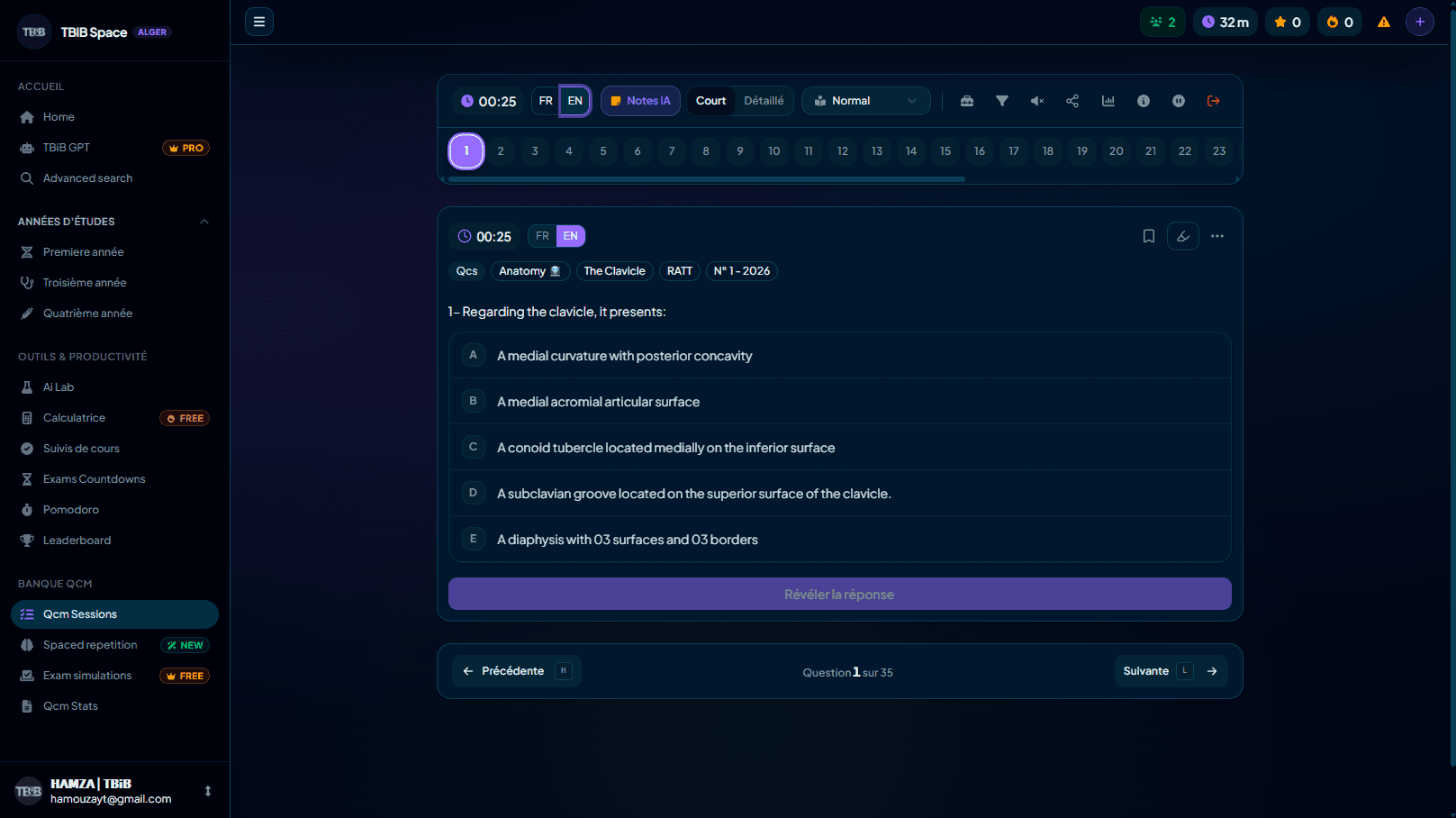This screenshot has height=818, width=1456.
Task: Switch to Détaillé explanation mode
Action: (x=764, y=101)
